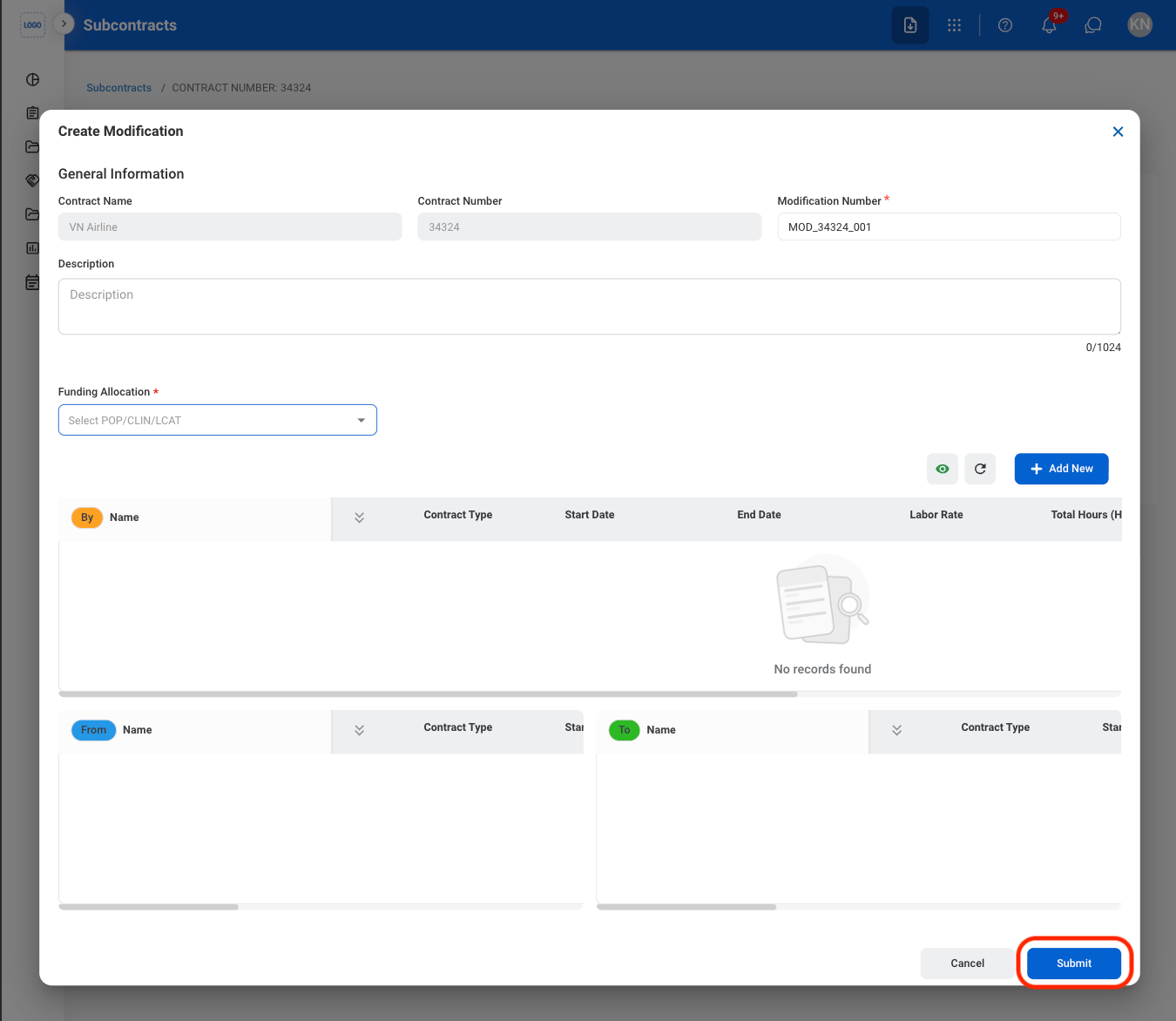Click the Contract Number field
This screenshot has height=1021, width=1176.
(x=590, y=227)
